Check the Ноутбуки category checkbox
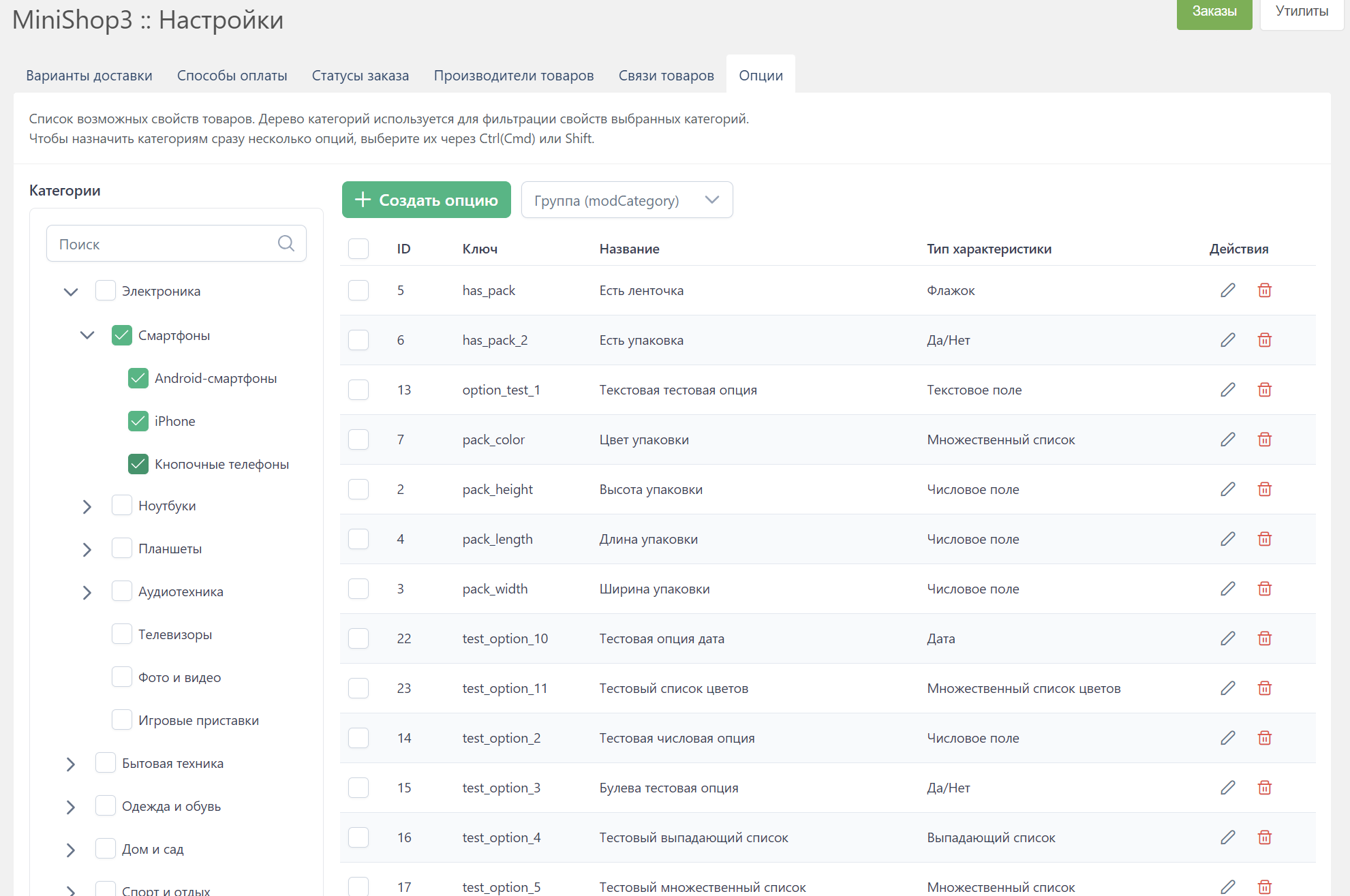This screenshot has height=896, width=1350. point(122,506)
